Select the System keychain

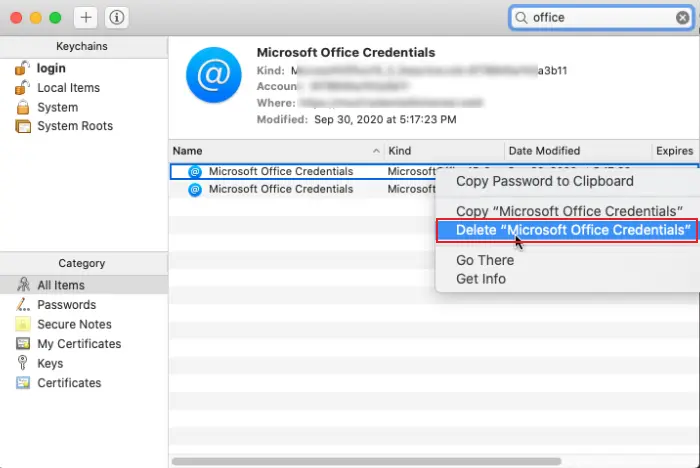click(57, 107)
